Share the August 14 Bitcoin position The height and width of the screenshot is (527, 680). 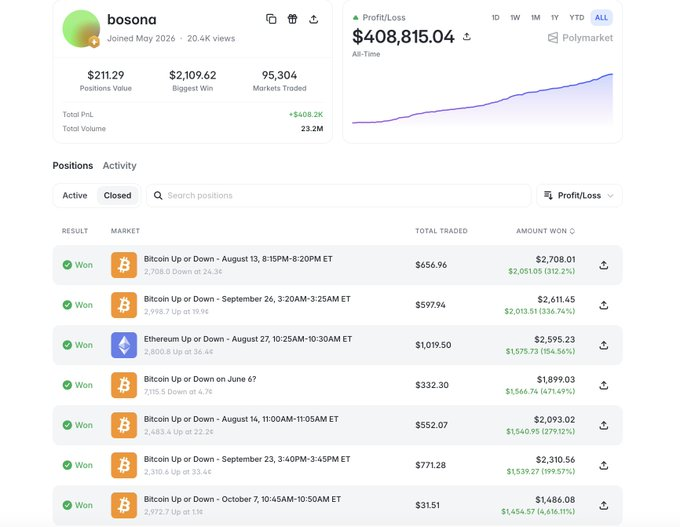(604, 426)
